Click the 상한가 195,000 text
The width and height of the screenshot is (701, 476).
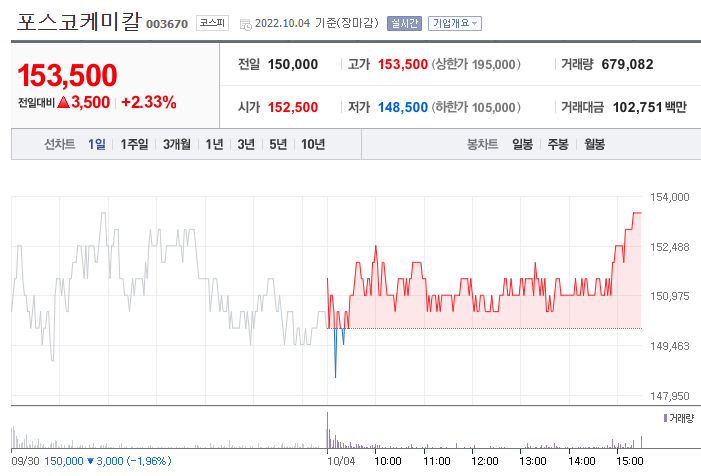coord(476,64)
